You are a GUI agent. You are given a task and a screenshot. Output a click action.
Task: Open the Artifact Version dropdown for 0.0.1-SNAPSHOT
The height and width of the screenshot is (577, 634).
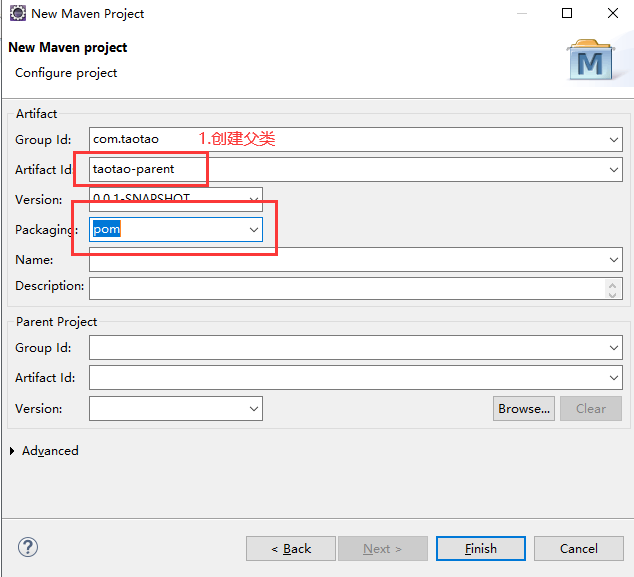(254, 199)
